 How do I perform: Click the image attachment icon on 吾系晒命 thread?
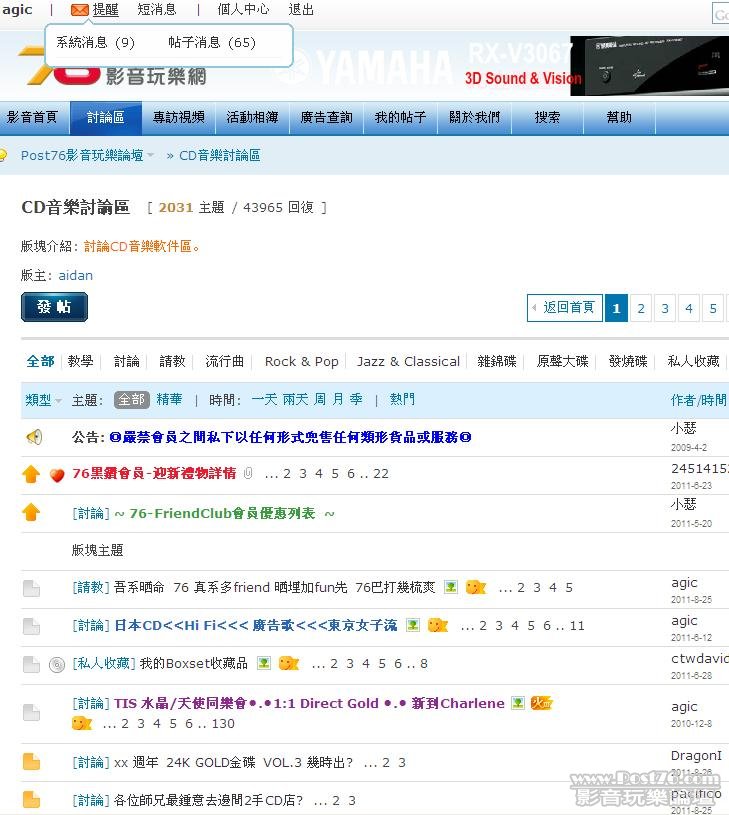point(450,587)
